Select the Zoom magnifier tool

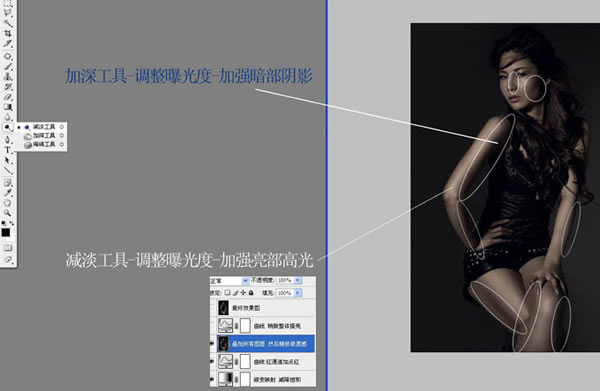pos(8,213)
